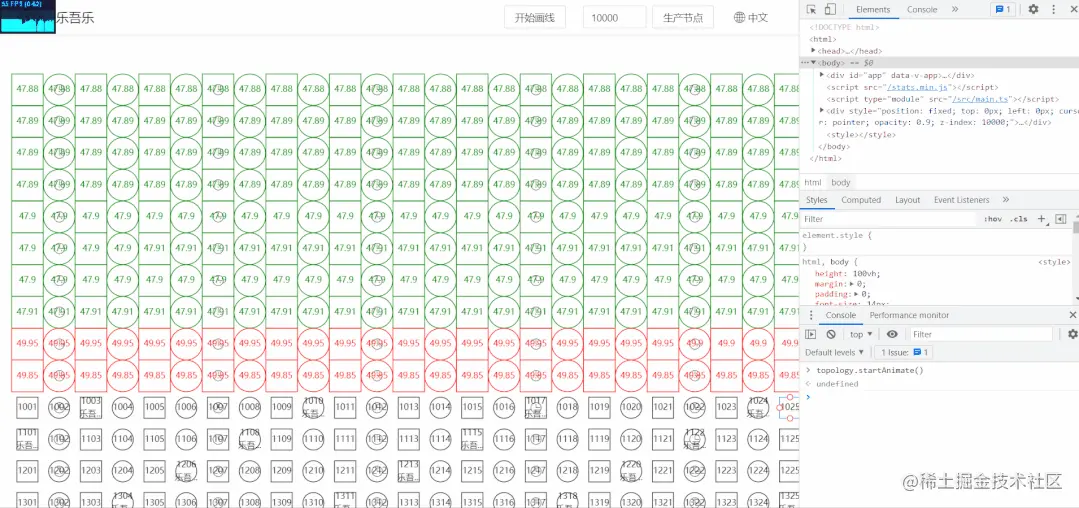Open DevTools customize kebab menu
Image resolution: width=1079 pixels, height=508 pixels.
1054,10
